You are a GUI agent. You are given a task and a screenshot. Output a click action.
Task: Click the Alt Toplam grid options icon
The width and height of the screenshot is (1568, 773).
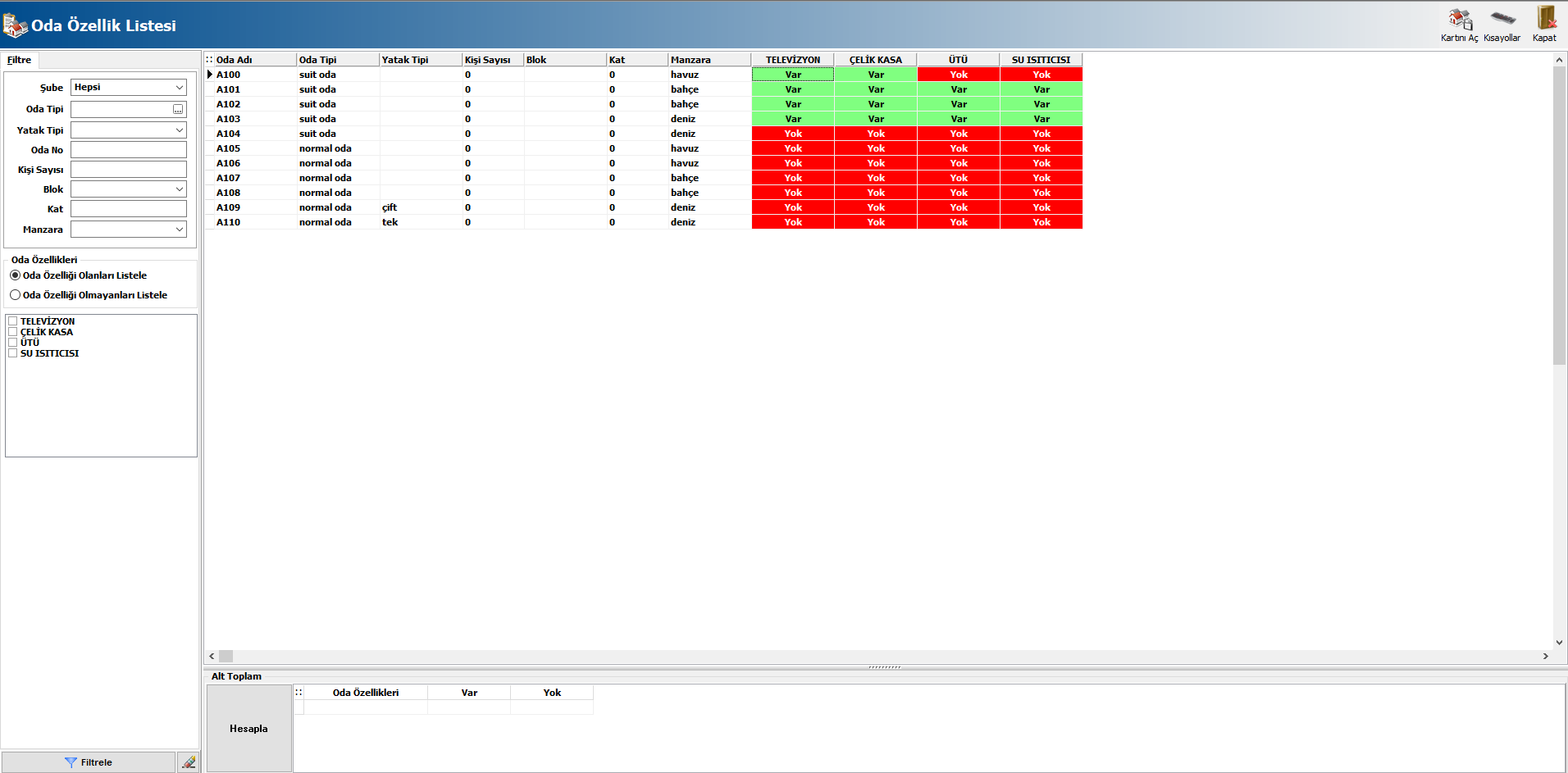pyautogui.click(x=299, y=693)
